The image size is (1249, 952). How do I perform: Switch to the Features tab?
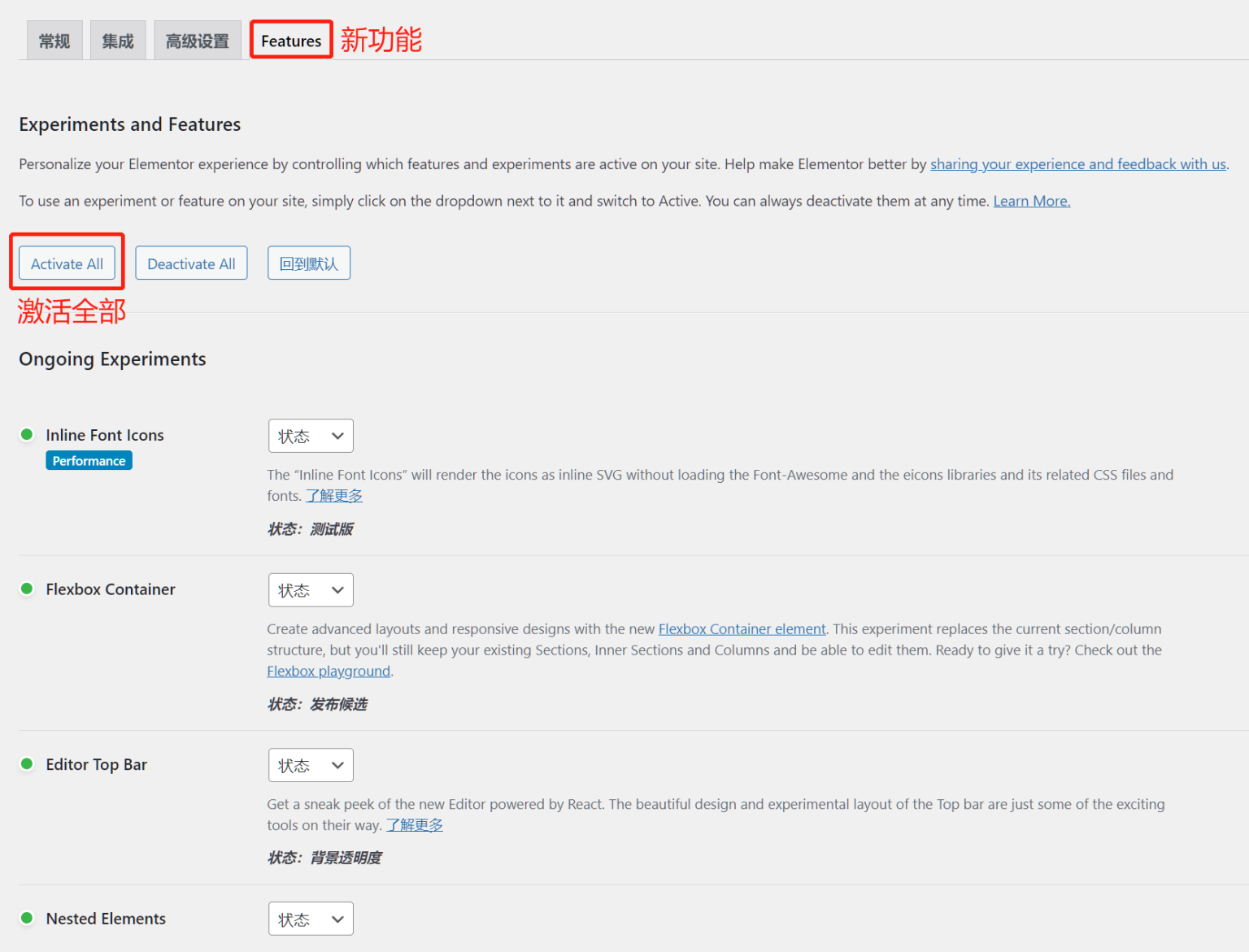(291, 41)
